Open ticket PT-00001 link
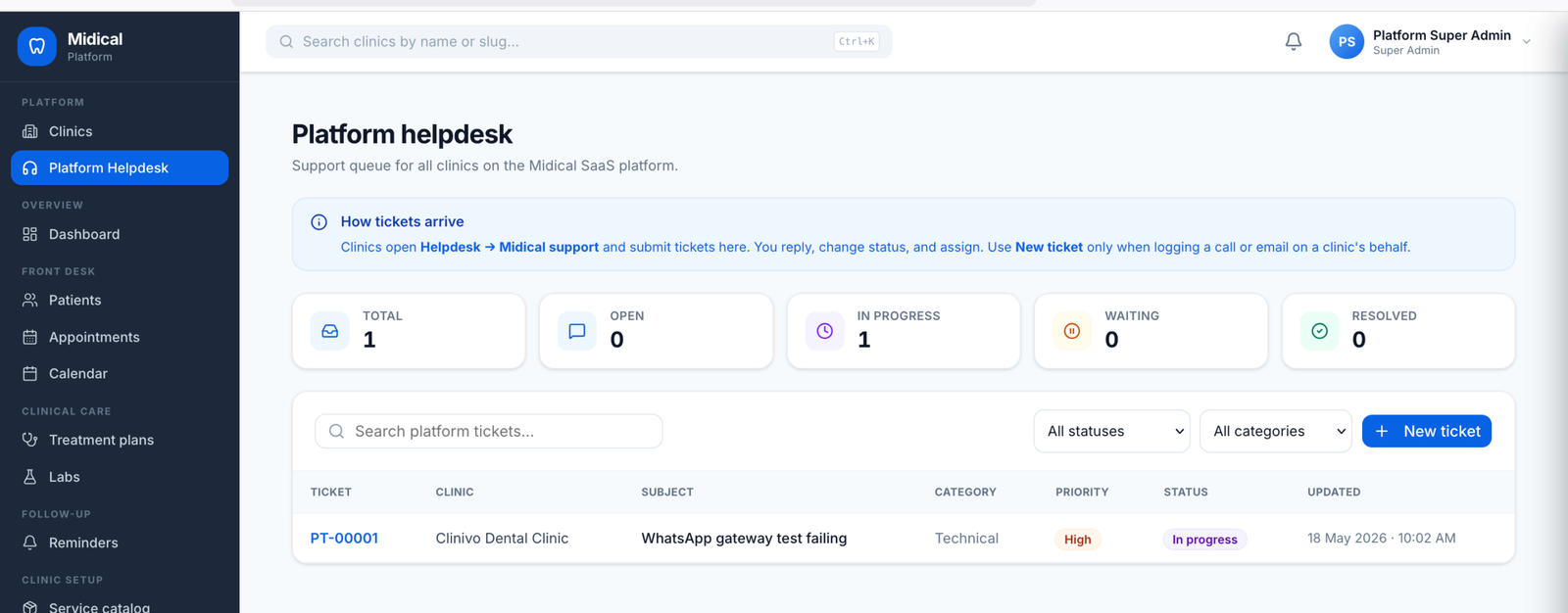 click(344, 539)
